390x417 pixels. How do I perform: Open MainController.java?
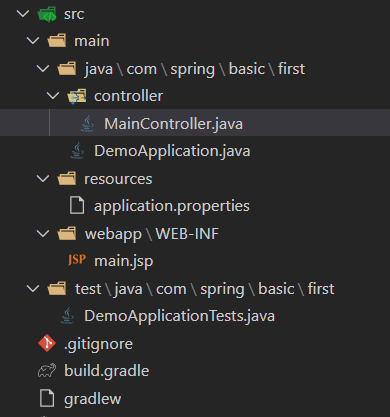[173, 124]
